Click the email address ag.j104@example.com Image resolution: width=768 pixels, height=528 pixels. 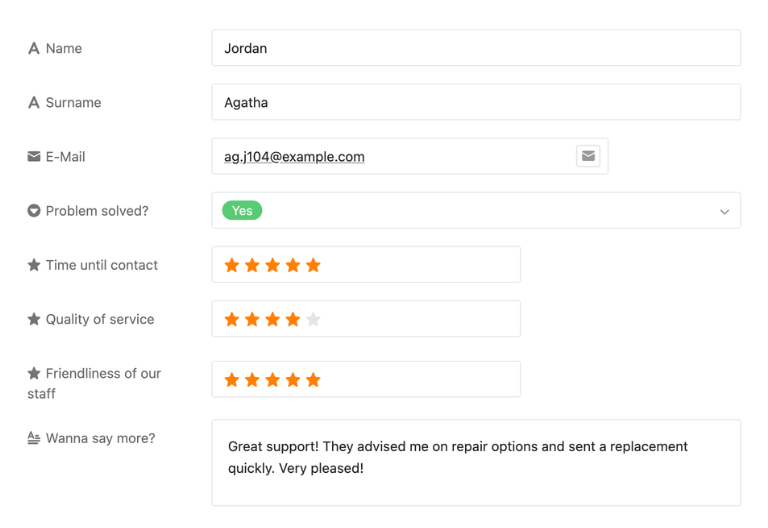(x=294, y=157)
